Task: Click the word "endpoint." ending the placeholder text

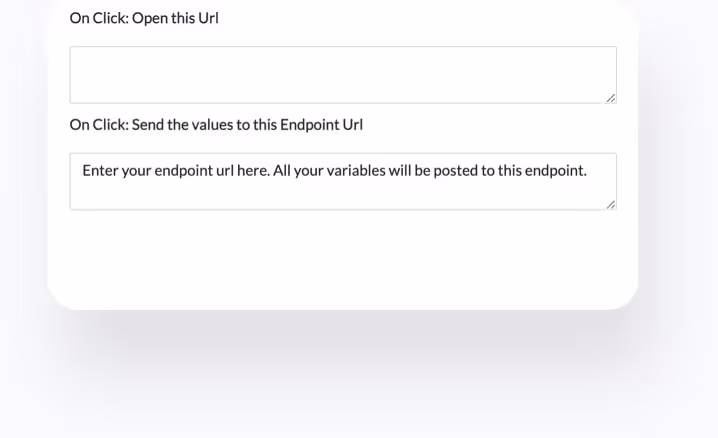Action: tap(556, 171)
